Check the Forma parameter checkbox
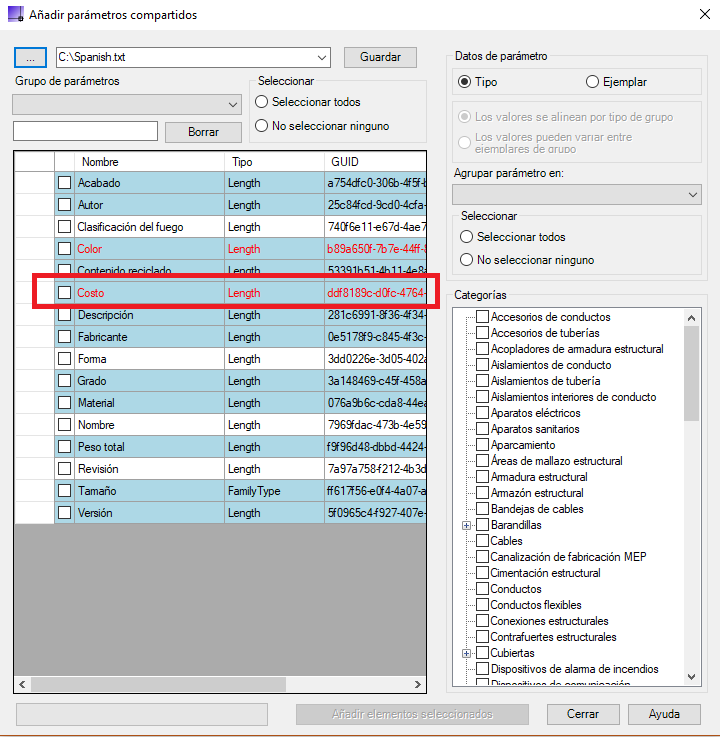The width and height of the screenshot is (720, 737). [x=64, y=359]
